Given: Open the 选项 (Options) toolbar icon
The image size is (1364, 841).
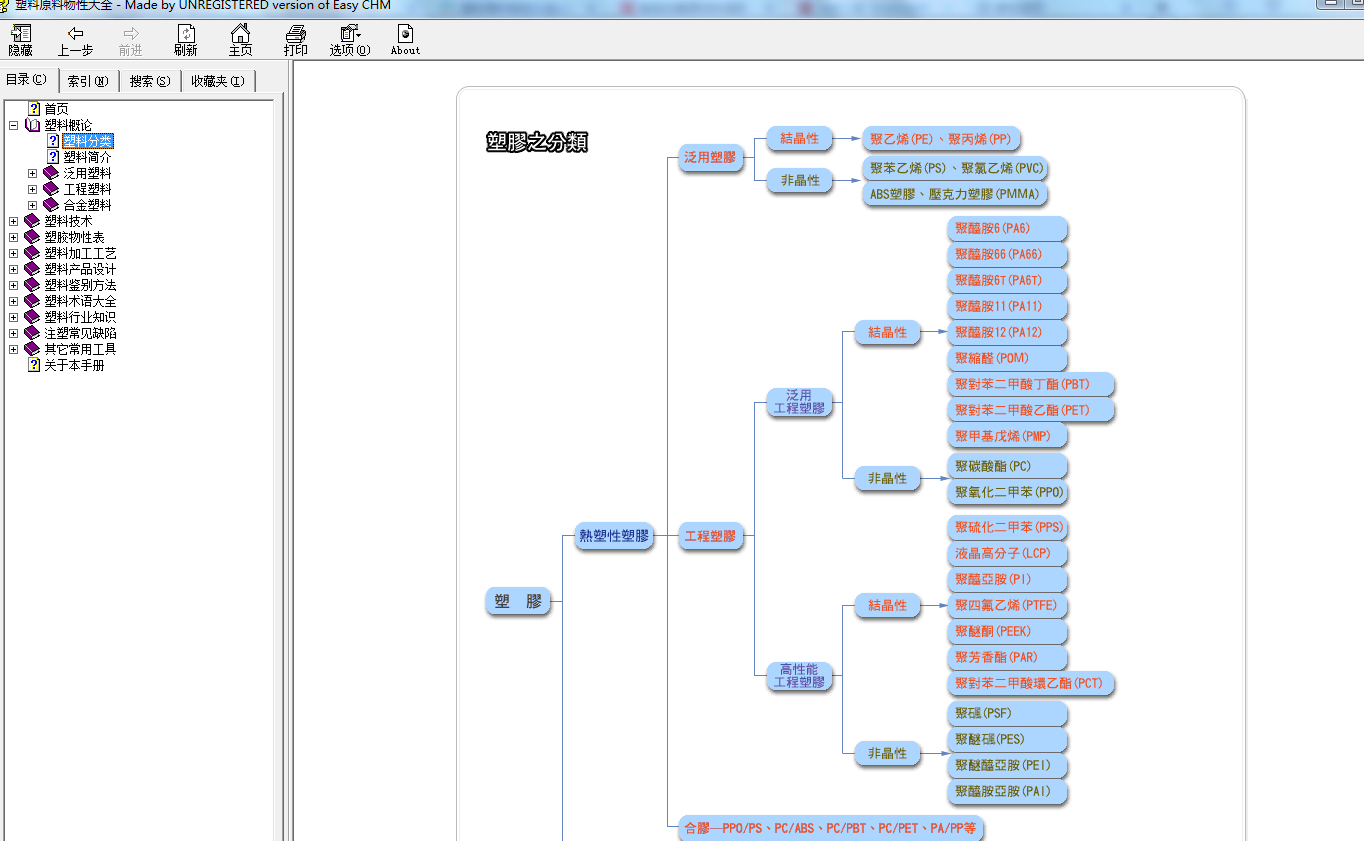Looking at the screenshot, I should [349, 34].
